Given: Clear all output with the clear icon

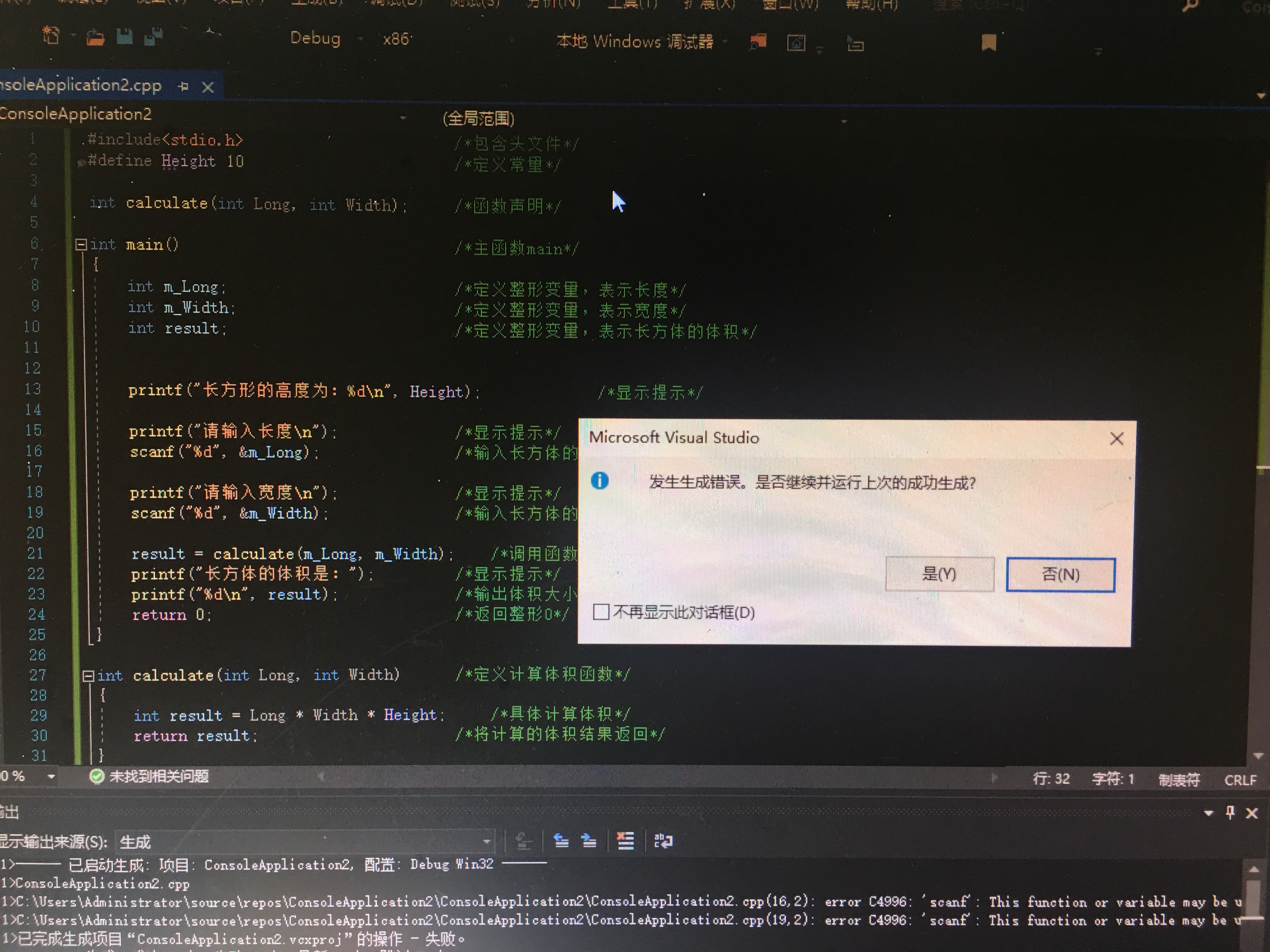Looking at the screenshot, I should point(625,841).
